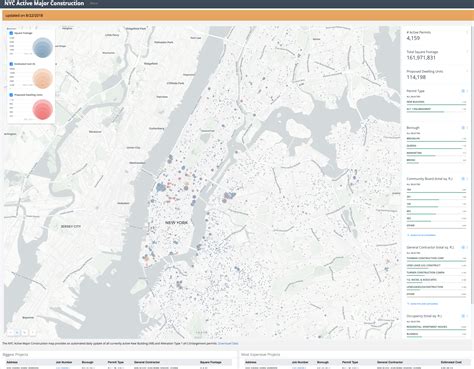
Task: Open the Total Square Footage widget options menu
Action: [467, 52]
